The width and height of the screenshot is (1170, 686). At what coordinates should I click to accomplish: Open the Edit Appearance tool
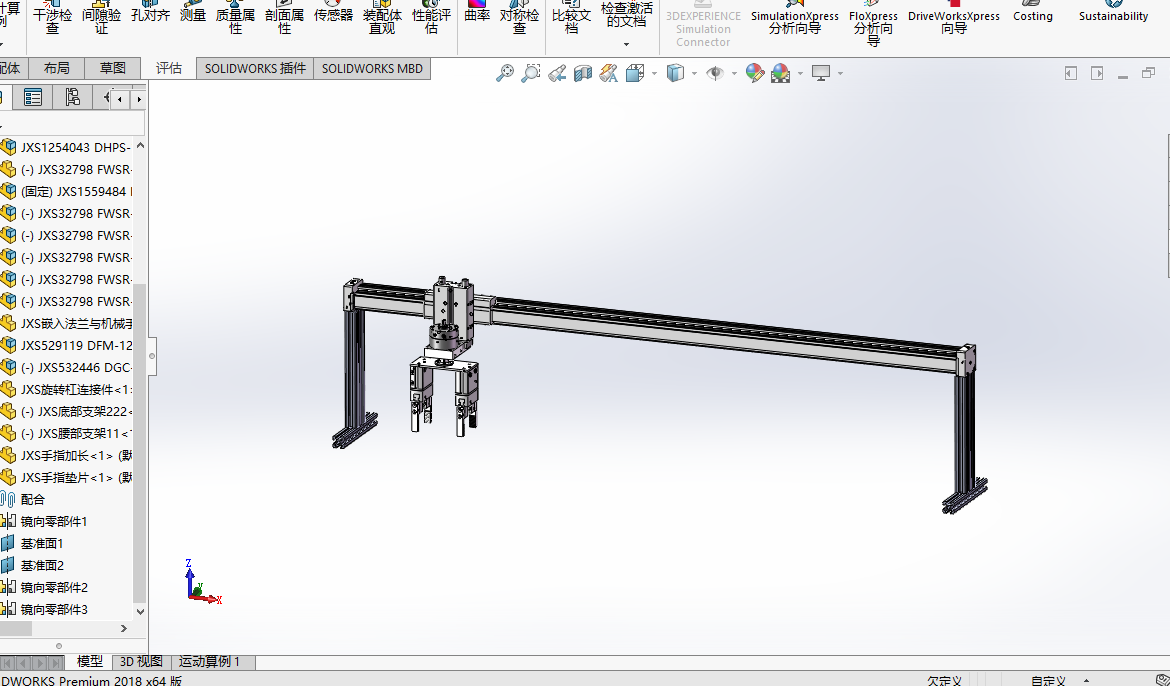[755, 73]
